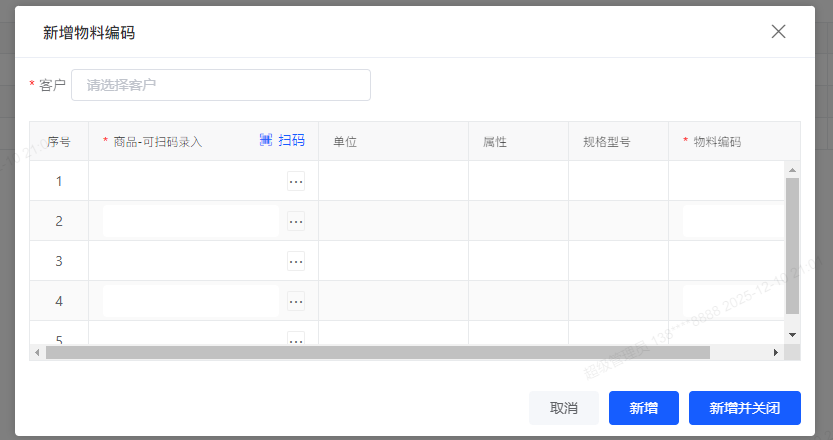Open product picker ellipsis in row 2
Screen dimensions: 833x440
(296, 221)
